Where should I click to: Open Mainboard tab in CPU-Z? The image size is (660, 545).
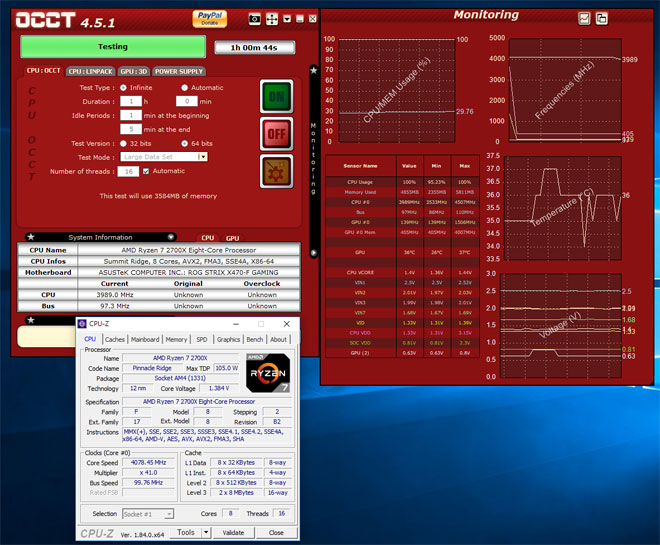coord(145,339)
